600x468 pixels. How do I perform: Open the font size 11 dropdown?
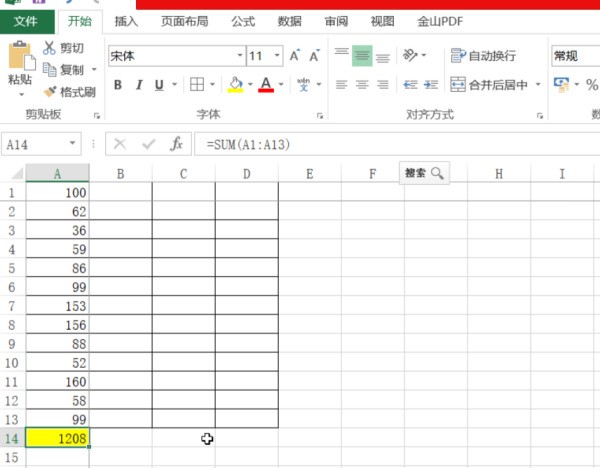pyautogui.click(x=277, y=55)
